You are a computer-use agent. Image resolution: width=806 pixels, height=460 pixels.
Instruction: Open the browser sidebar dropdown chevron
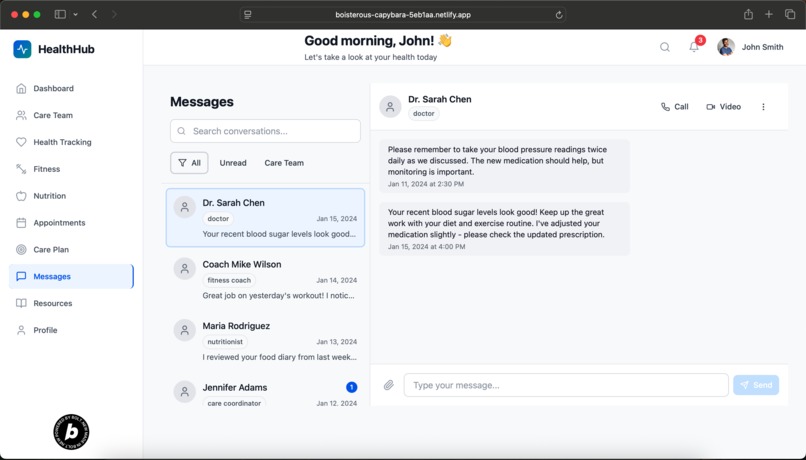click(x=76, y=14)
